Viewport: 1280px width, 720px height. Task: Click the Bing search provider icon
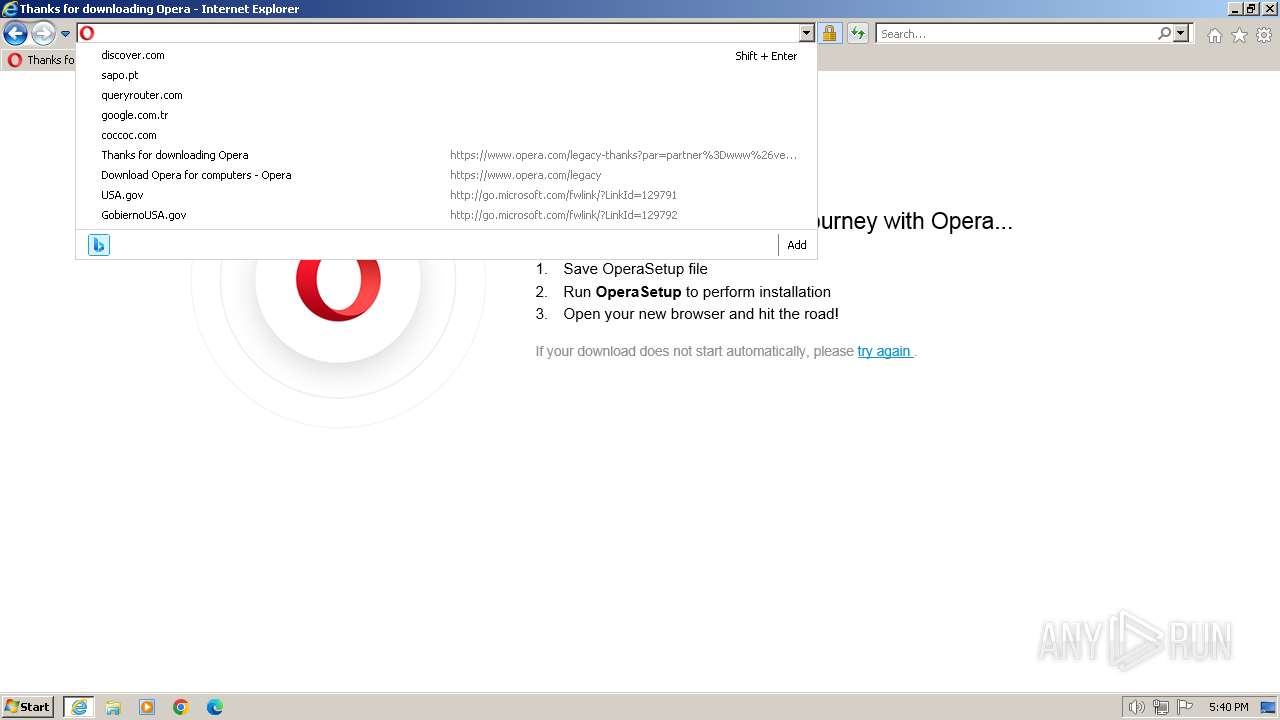[98, 245]
